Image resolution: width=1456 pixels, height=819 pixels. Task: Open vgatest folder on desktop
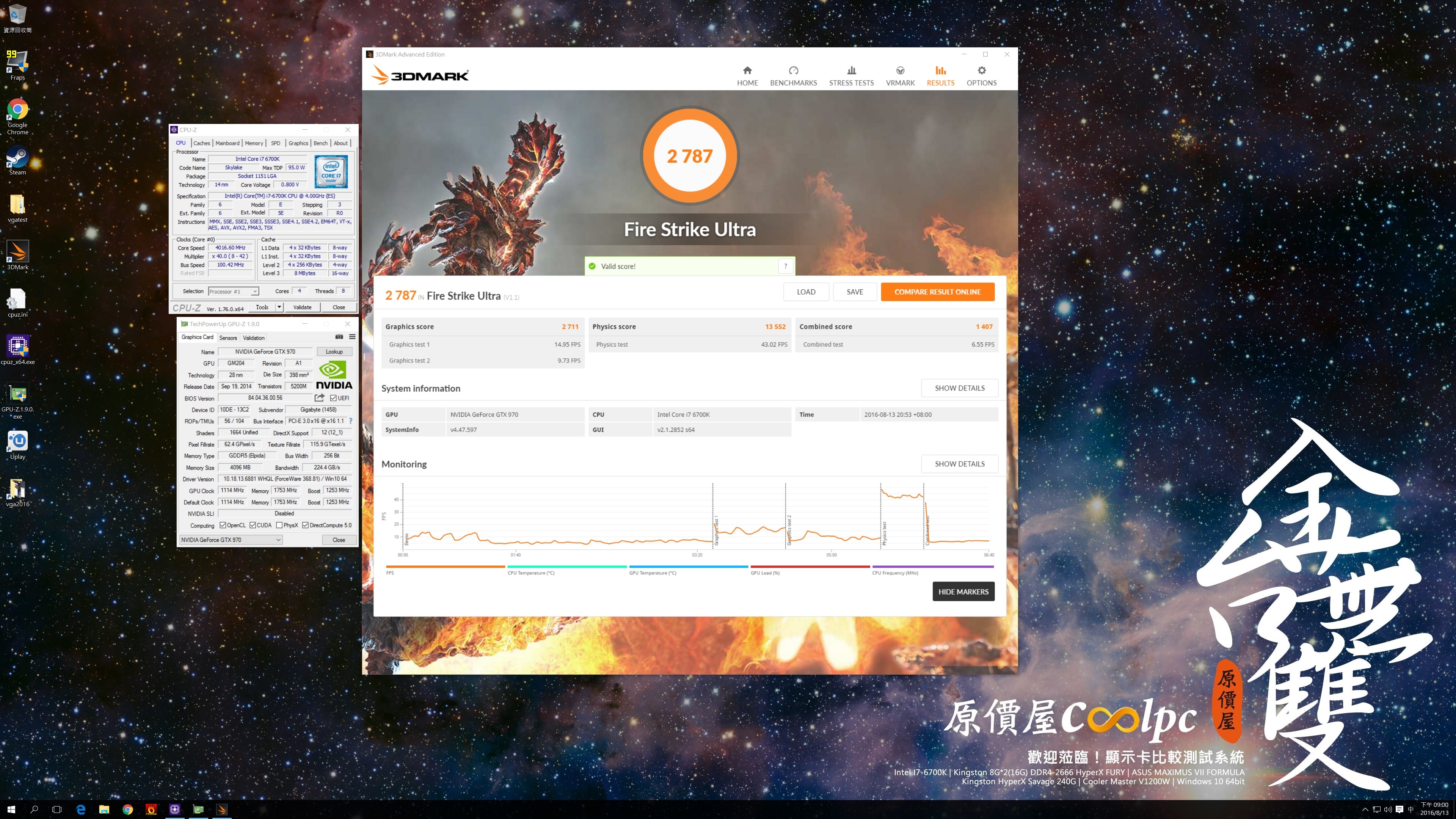[x=17, y=209]
